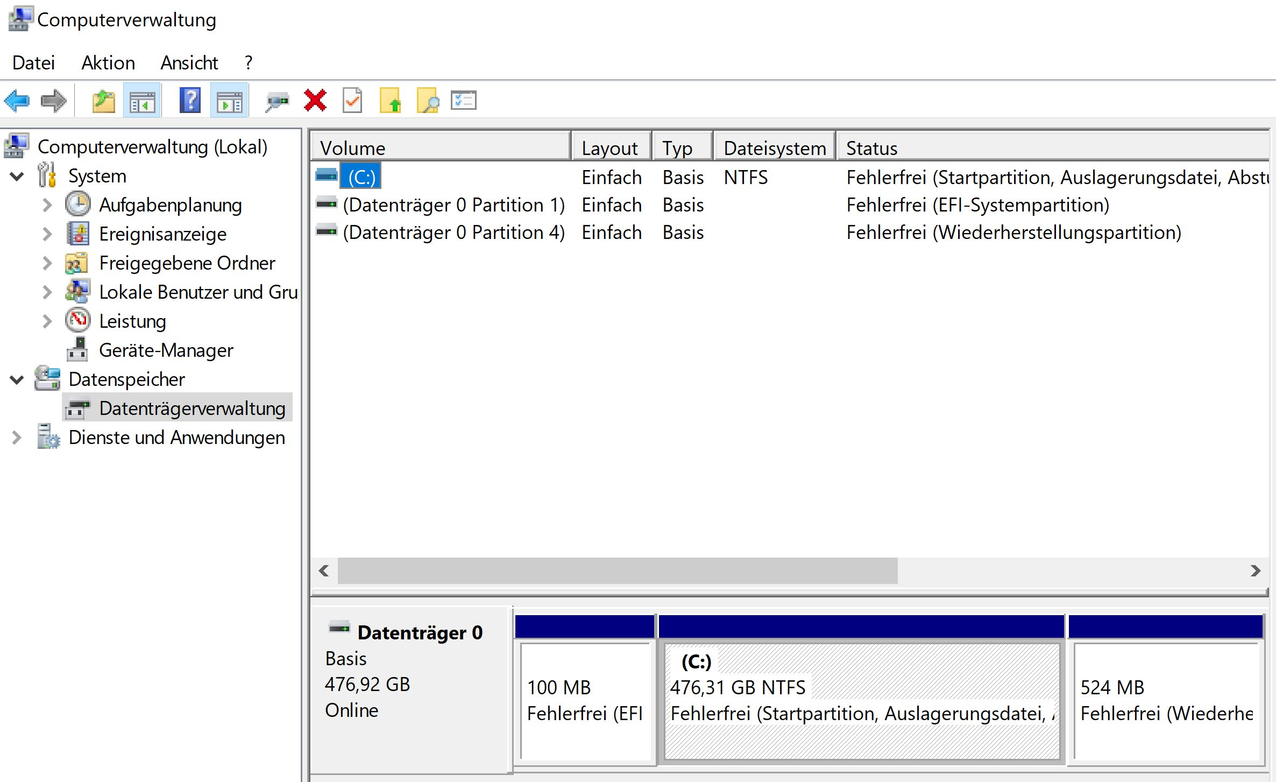Click the blue back arrow in toolbar

17,101
